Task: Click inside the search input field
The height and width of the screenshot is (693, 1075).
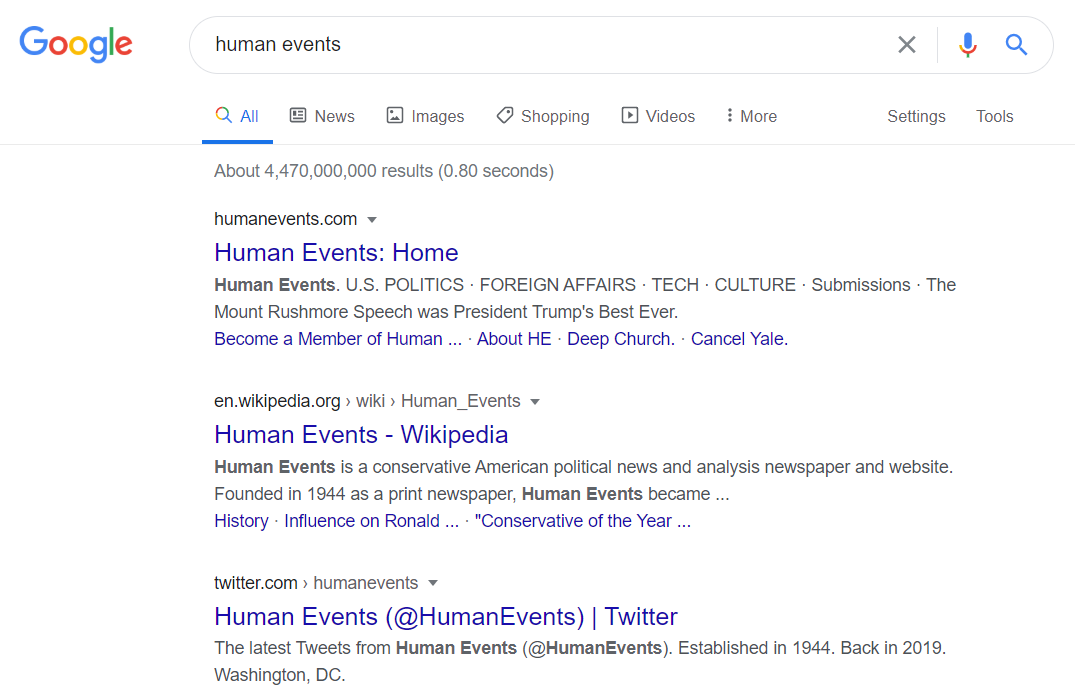Action: [542, 45]
